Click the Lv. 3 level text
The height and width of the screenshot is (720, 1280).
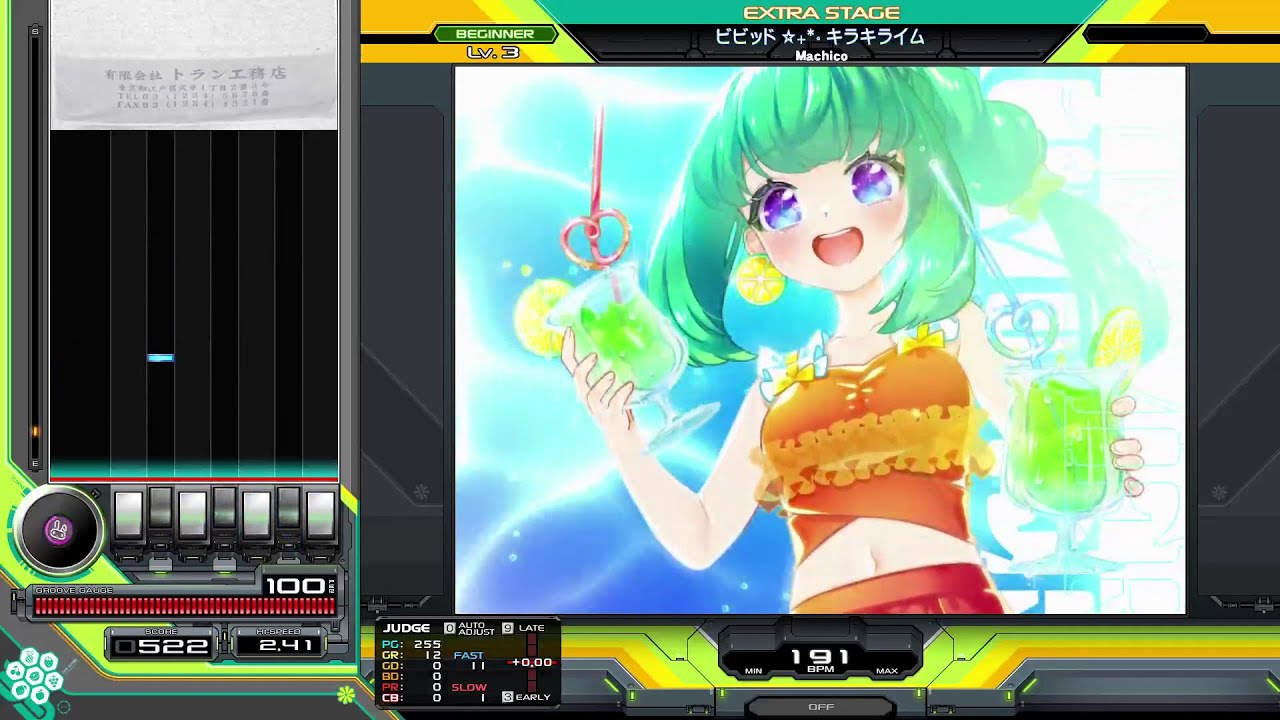click(494, 52)
